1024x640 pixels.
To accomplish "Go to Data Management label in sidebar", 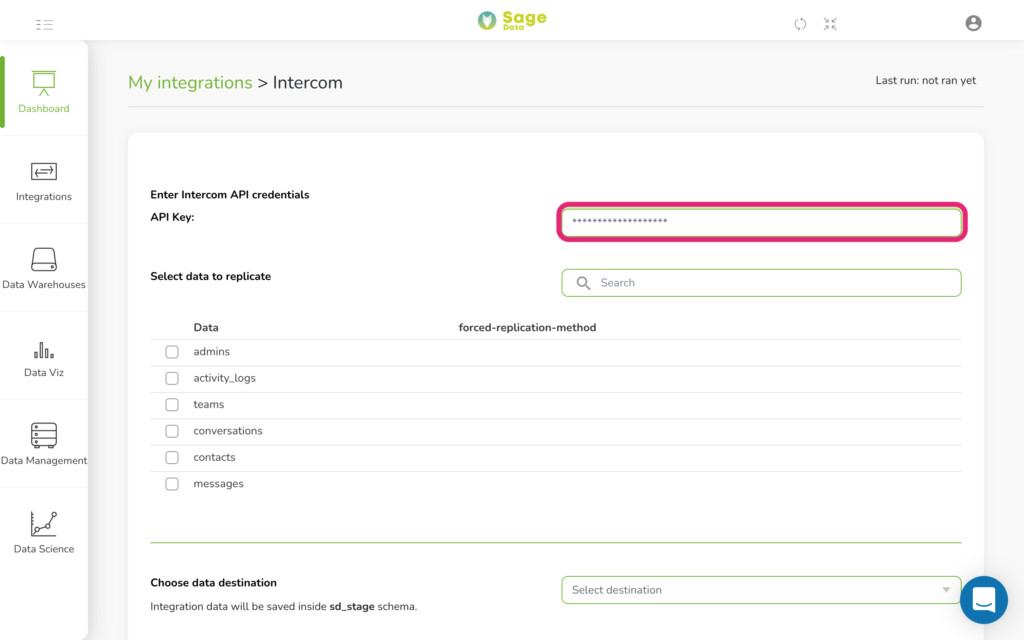I will 44,460.
